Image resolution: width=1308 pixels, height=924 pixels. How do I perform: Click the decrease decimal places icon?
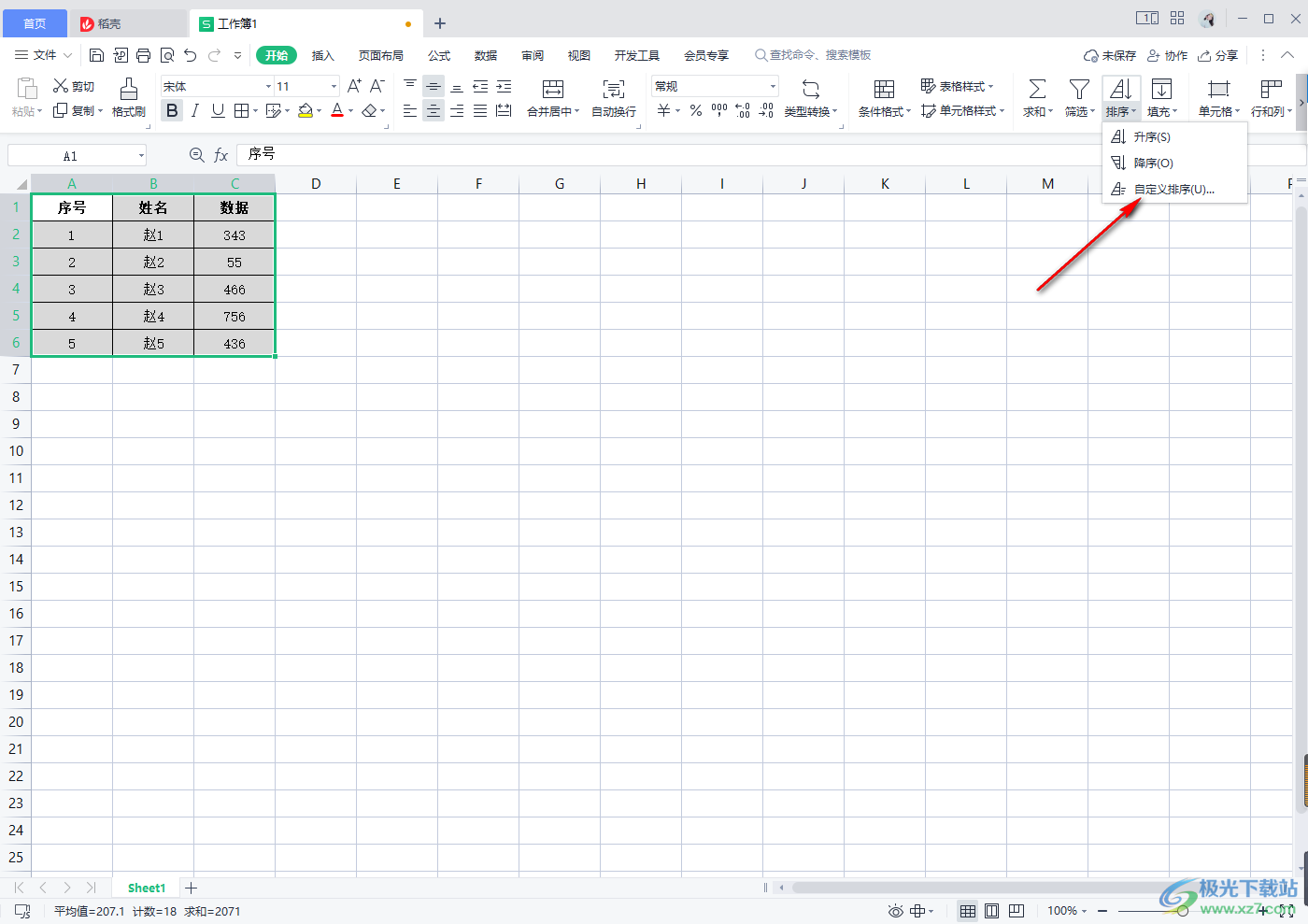[766, 111]
